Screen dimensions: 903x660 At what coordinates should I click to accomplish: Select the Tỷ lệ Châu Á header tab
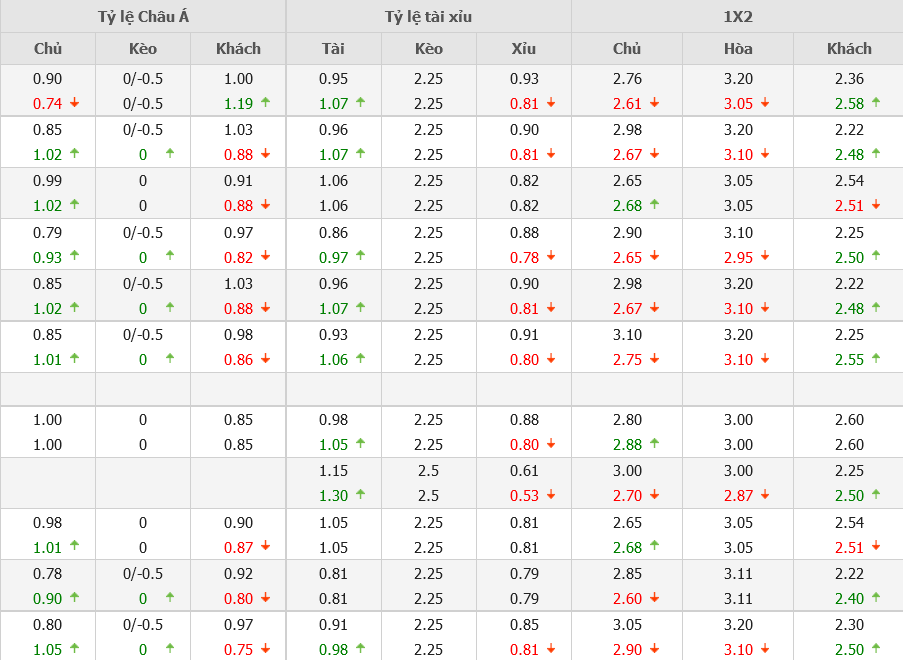[x=143, y=16]
